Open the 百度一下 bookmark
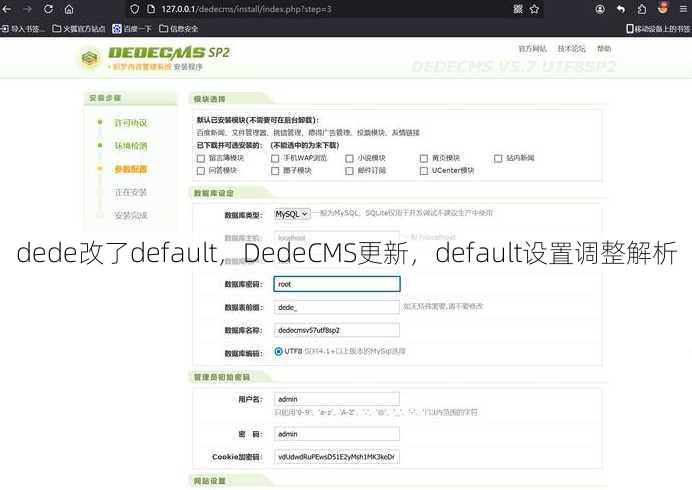Image resolution: width=692 pixels, height=490 pixels. click(132, 29)
